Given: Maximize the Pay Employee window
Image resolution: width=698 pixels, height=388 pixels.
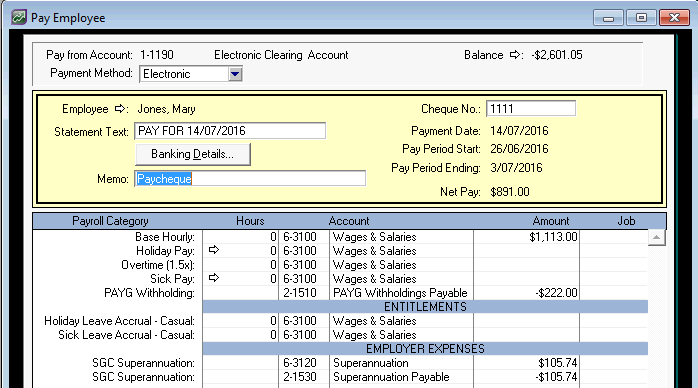Looking at the screenshot, I should coord(641,18).
